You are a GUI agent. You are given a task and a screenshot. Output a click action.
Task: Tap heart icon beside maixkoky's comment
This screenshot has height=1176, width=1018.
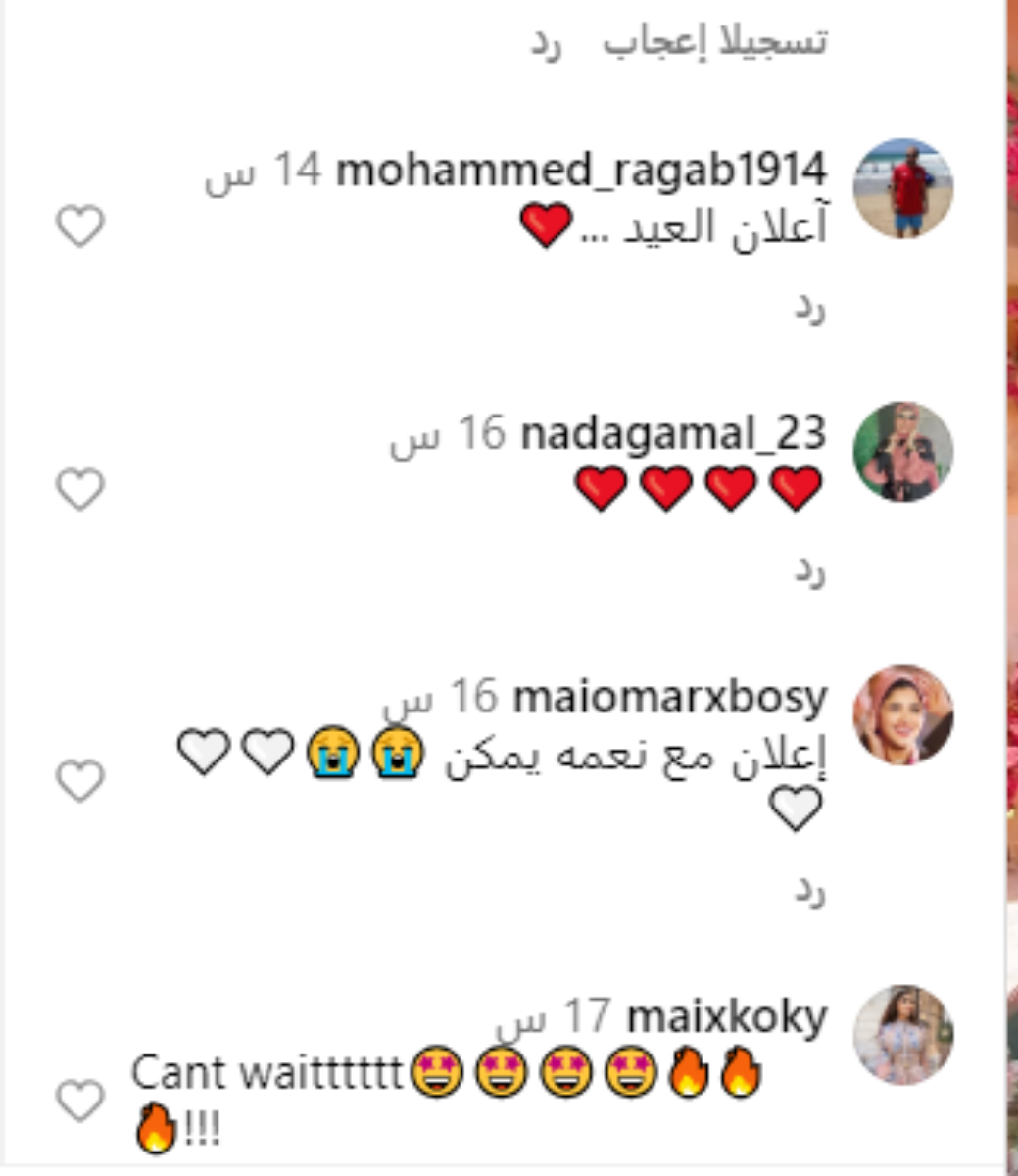79,1101
